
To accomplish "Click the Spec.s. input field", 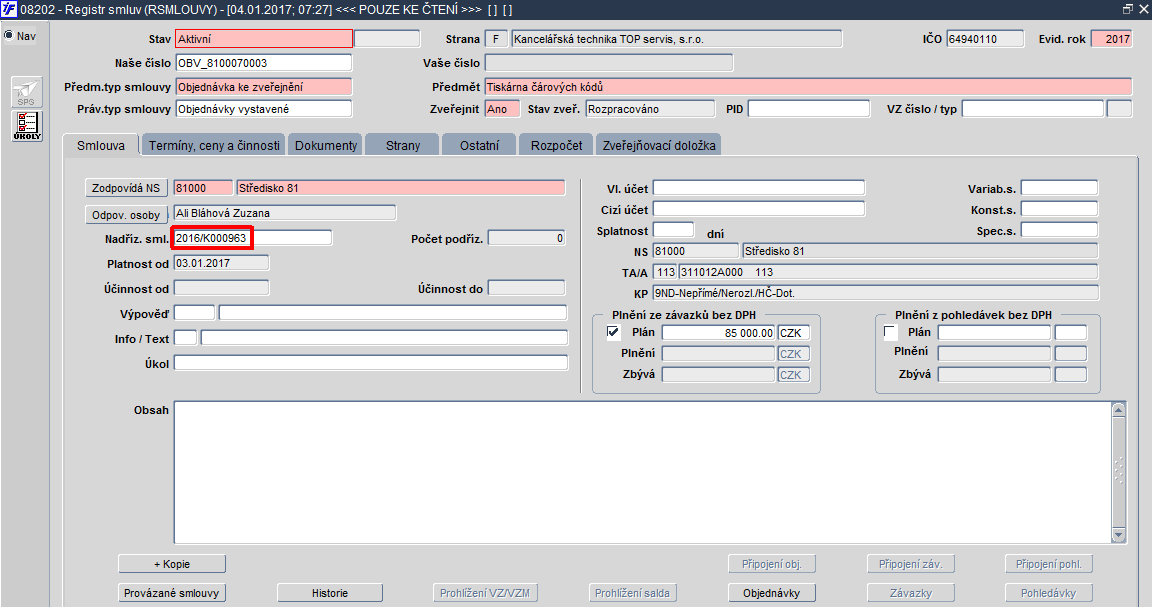I will [x=1059, y=230].
